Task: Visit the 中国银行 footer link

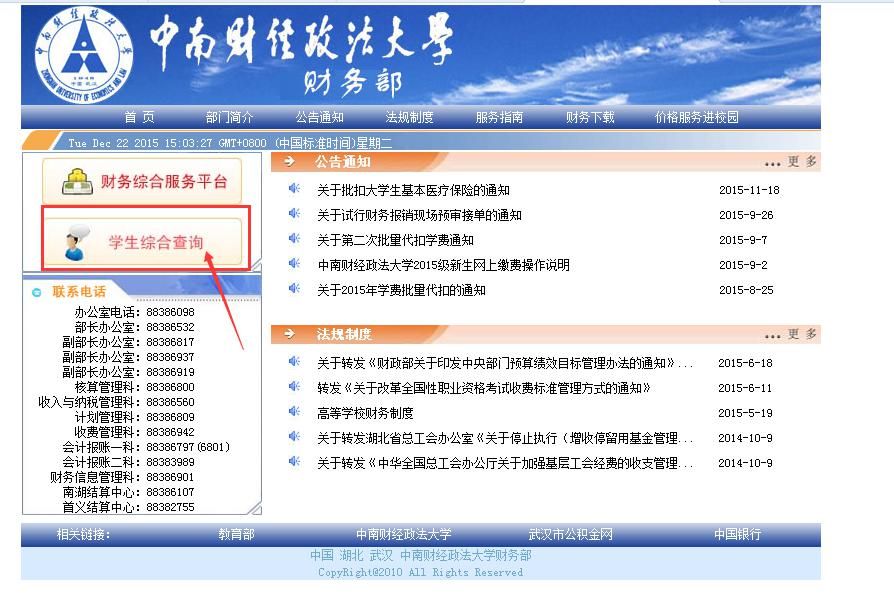Action: pos(737,535)
